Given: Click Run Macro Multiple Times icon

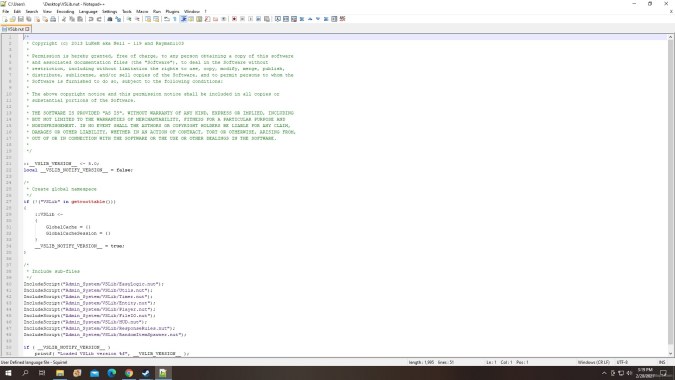Looking at the screenshot, I should click(258, 19).
